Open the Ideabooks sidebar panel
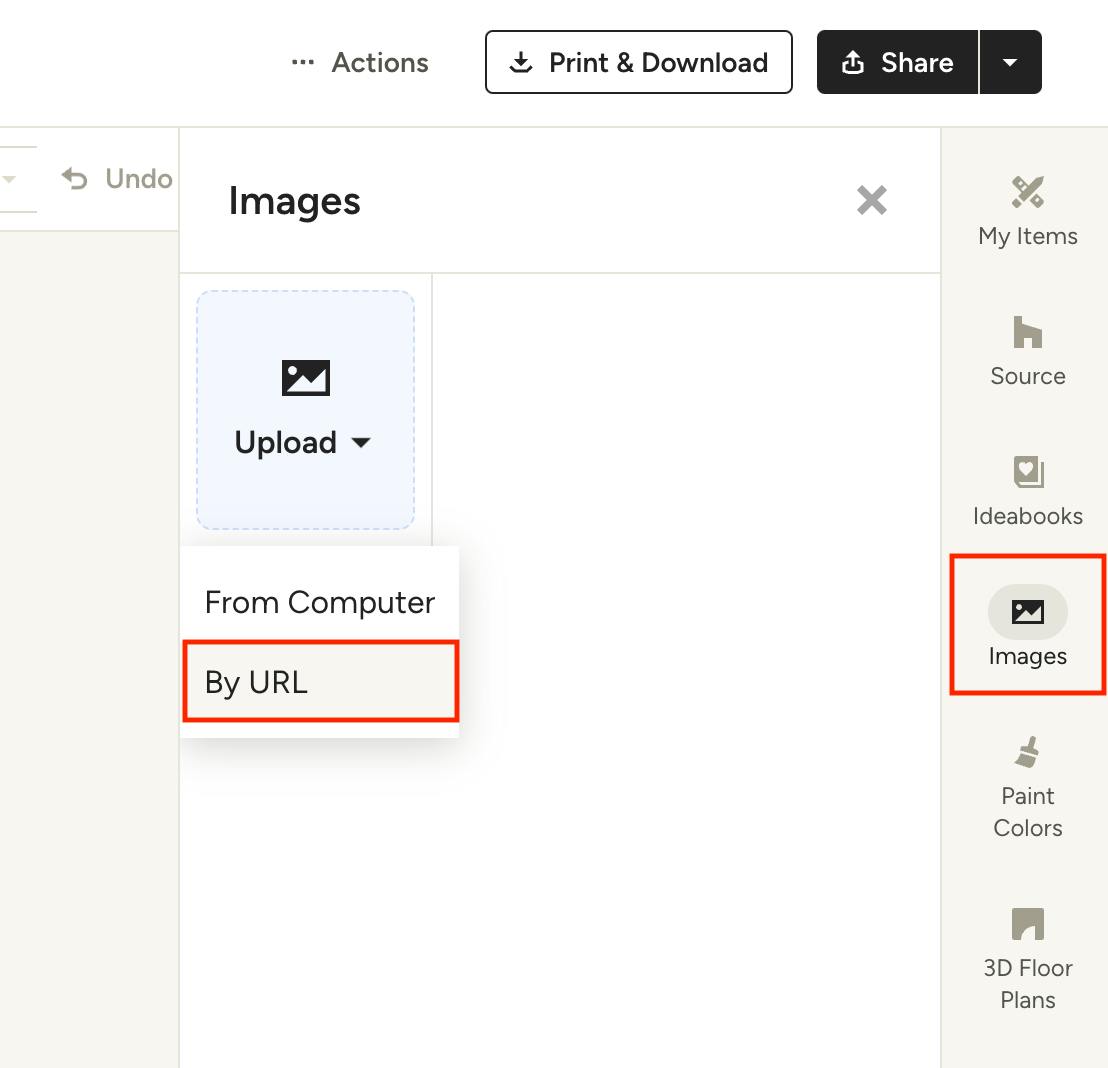1108x1068 pixels. [1027, 490]
